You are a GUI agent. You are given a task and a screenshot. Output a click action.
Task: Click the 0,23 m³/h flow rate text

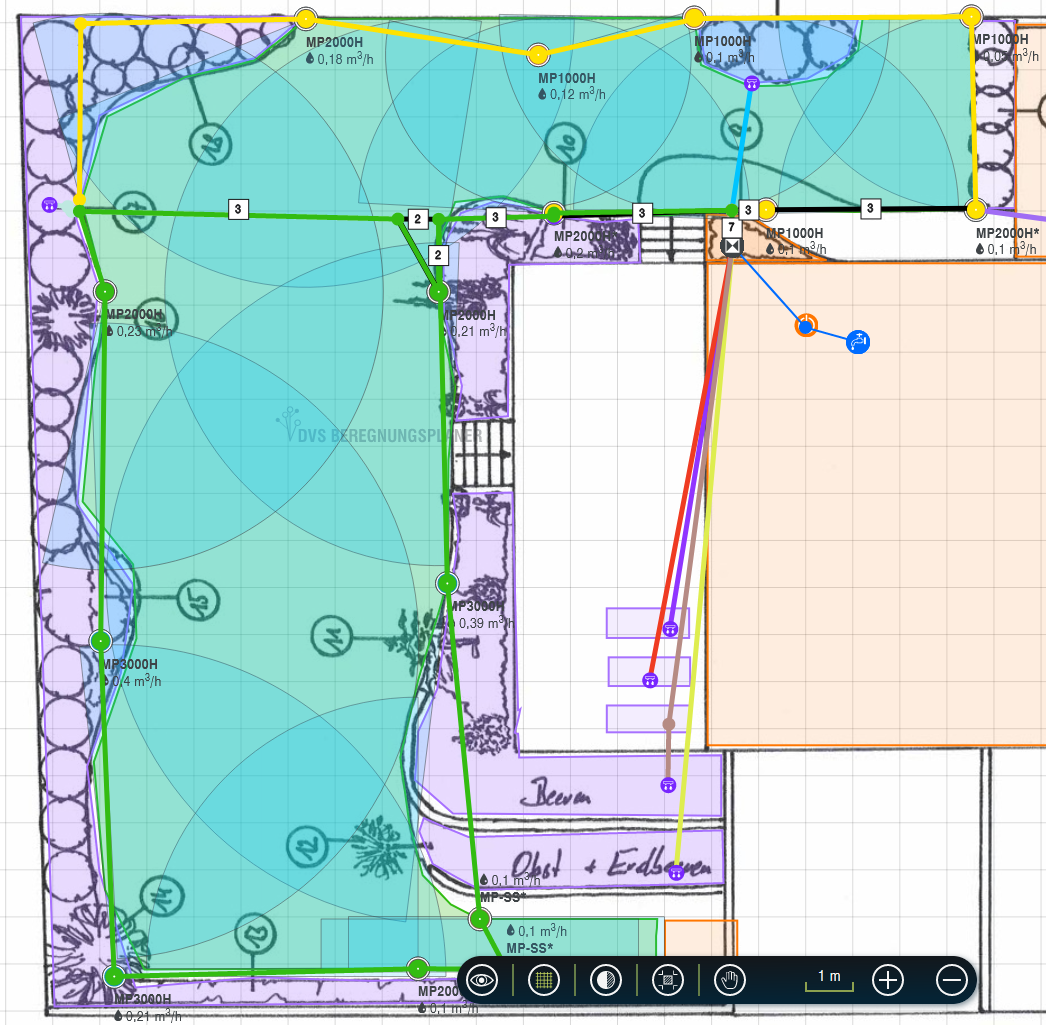click(139, 331)
